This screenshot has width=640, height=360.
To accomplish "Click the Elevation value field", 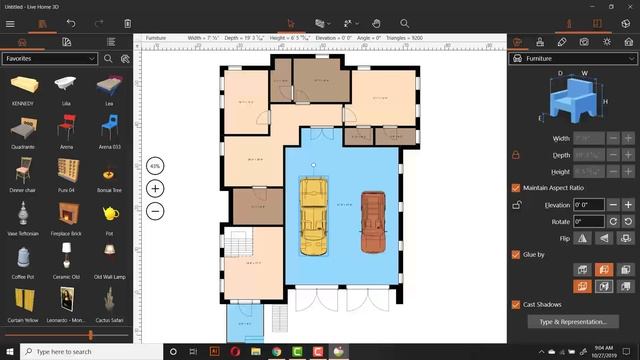I will [x=589, y=205].
